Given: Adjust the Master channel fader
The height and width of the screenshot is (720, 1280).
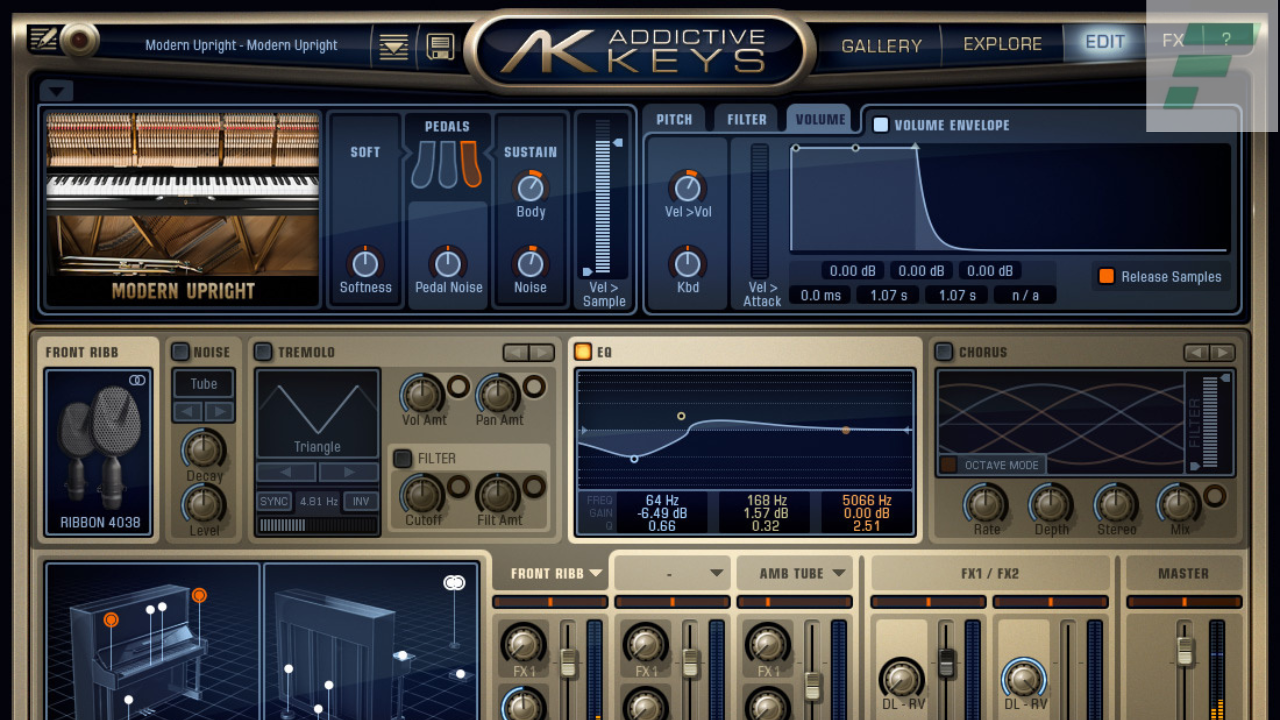Looking at the screenshot, I should tap(1185, 652).
